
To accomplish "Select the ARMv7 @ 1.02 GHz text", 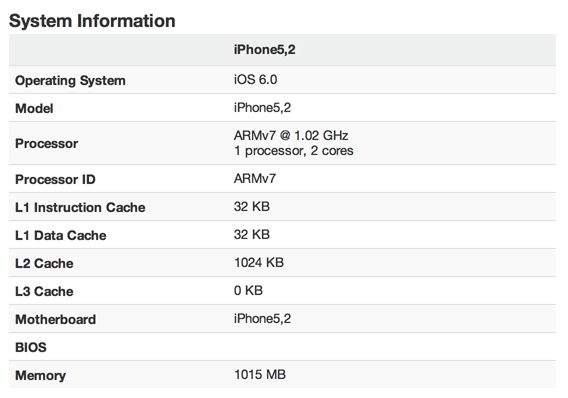I will tap(291, 135).
